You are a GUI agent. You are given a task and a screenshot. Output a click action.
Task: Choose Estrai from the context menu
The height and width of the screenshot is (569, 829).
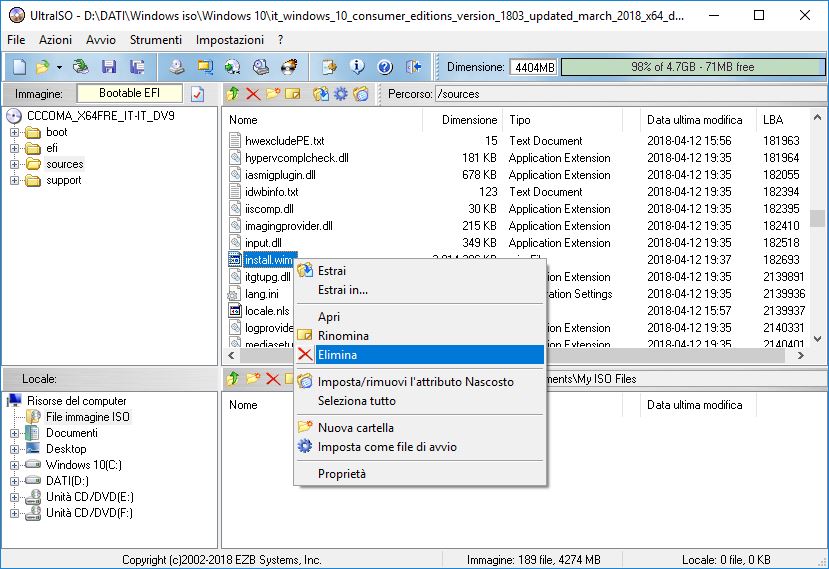click(x=420, y=271)
